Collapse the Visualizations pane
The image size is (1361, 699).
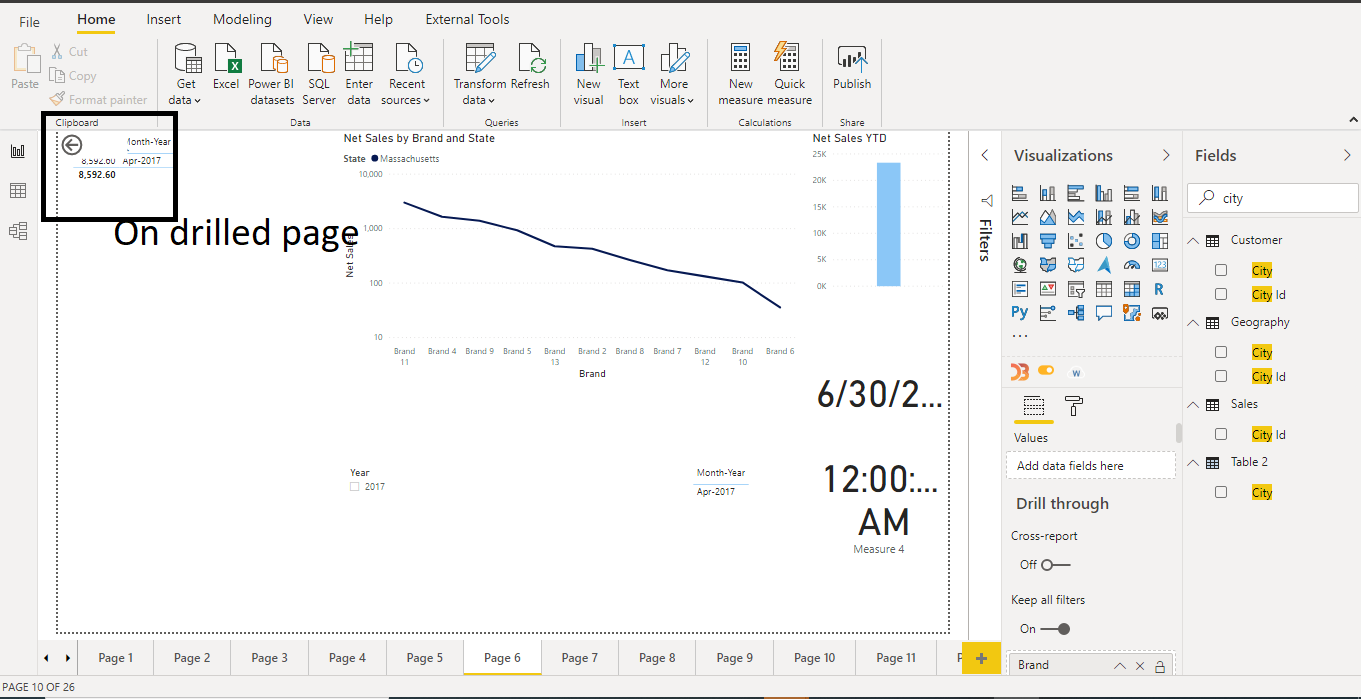(1166, 155)
